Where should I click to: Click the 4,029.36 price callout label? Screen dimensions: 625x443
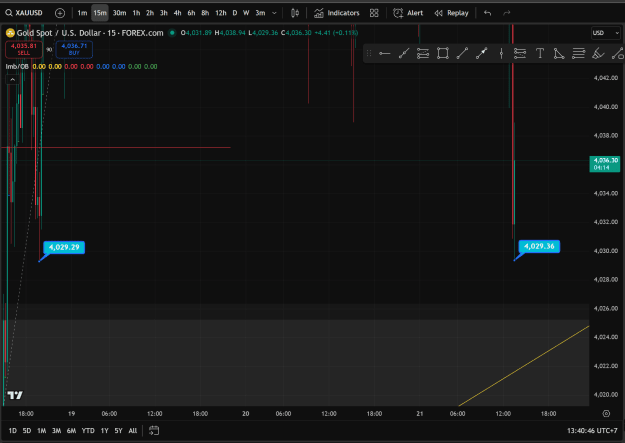click(x=539, y=246)
